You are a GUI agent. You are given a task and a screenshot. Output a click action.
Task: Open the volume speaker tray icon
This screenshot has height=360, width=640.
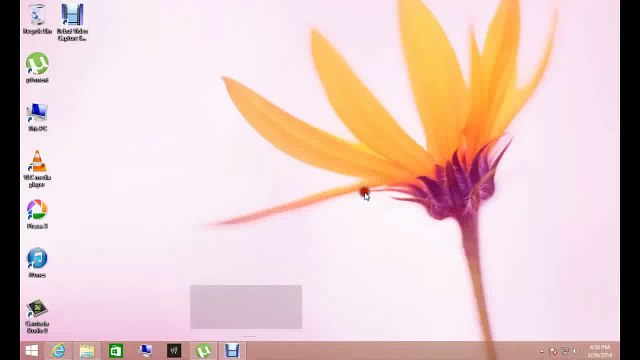point(575,351)
